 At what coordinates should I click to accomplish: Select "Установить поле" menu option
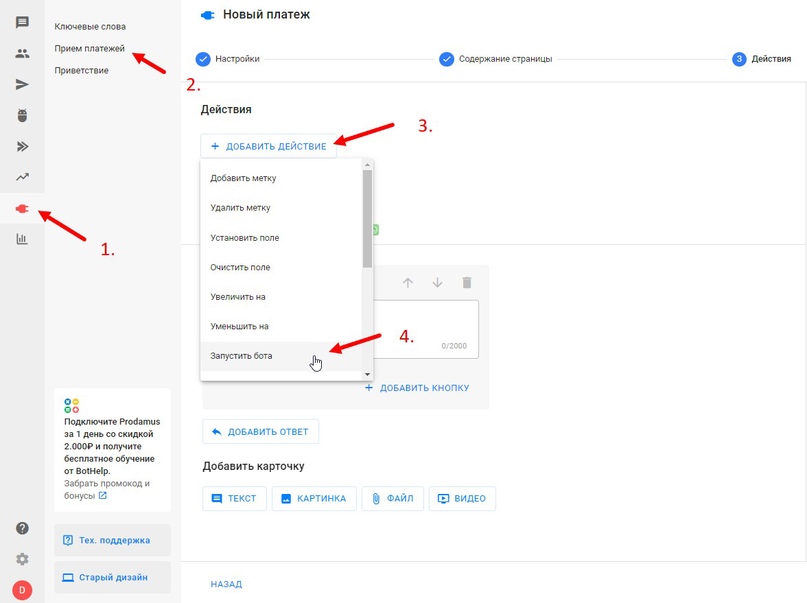pos(244,238)
